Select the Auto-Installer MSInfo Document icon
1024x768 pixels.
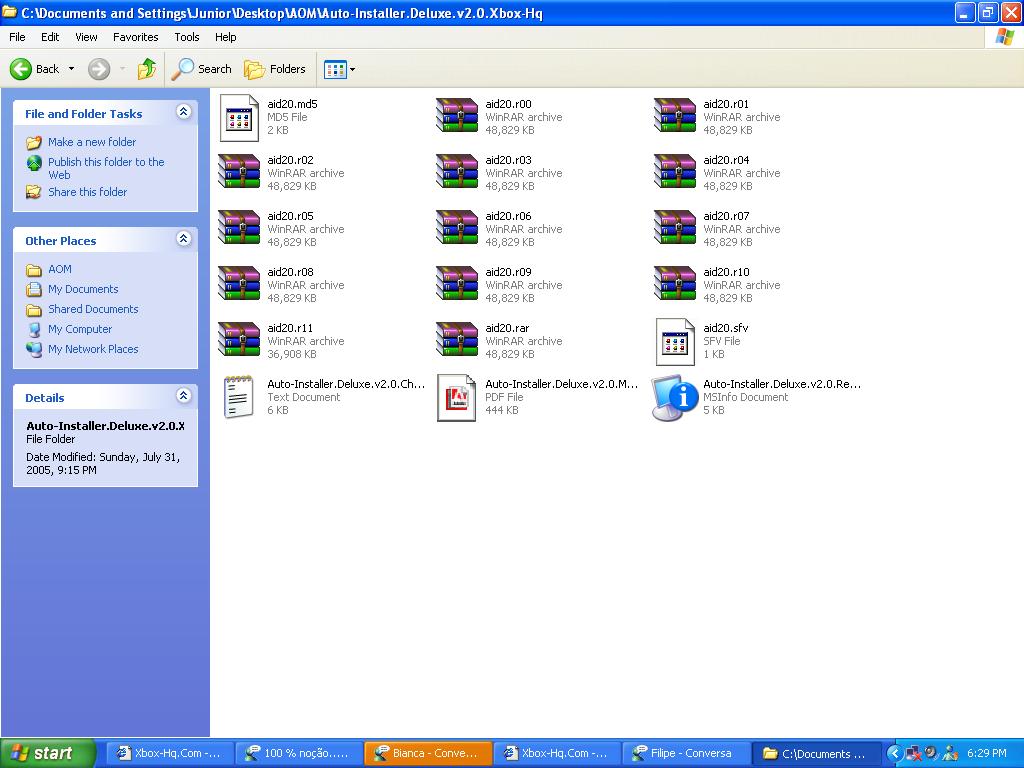point(675,398)
